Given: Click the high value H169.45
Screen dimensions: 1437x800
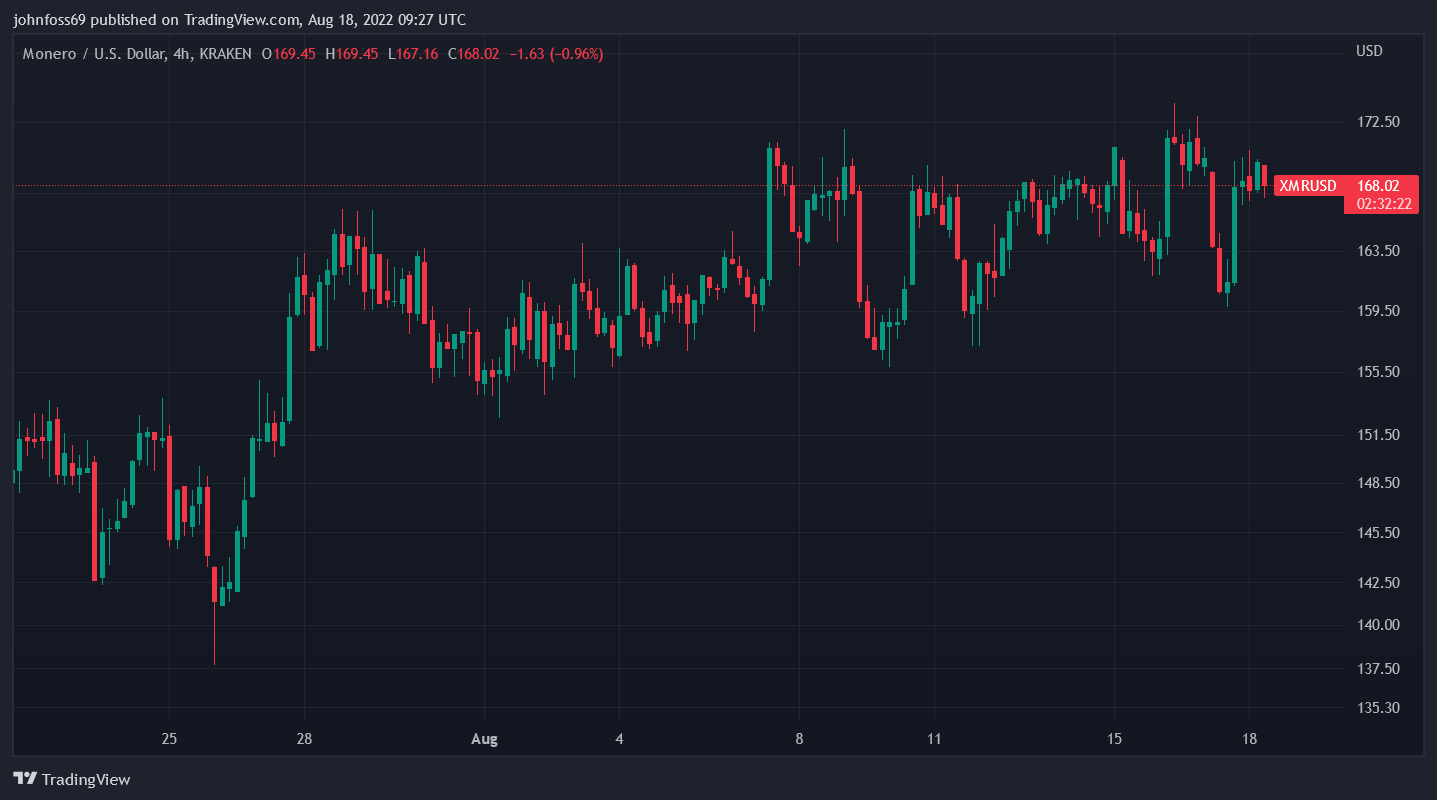Looking at the screenshot, I should click(351, 54).
